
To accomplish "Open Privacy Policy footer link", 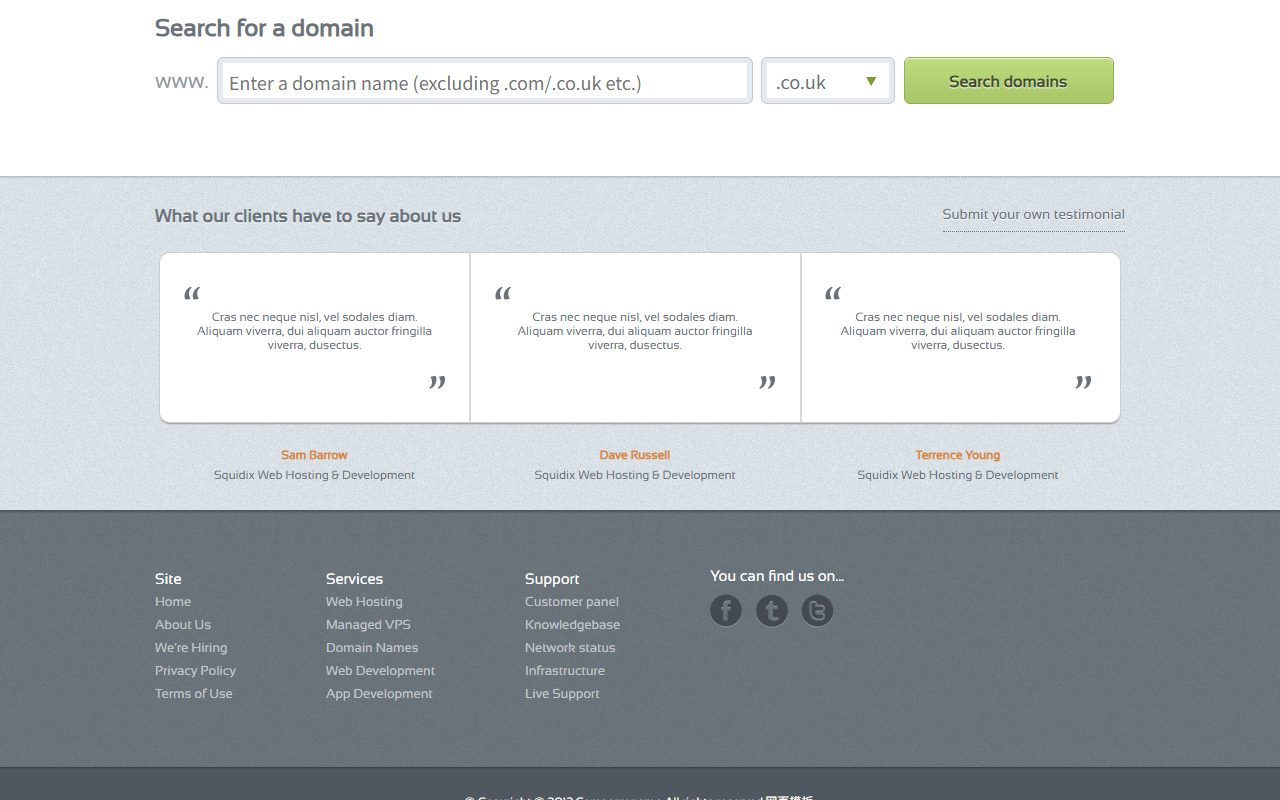I will click(195, 671).
